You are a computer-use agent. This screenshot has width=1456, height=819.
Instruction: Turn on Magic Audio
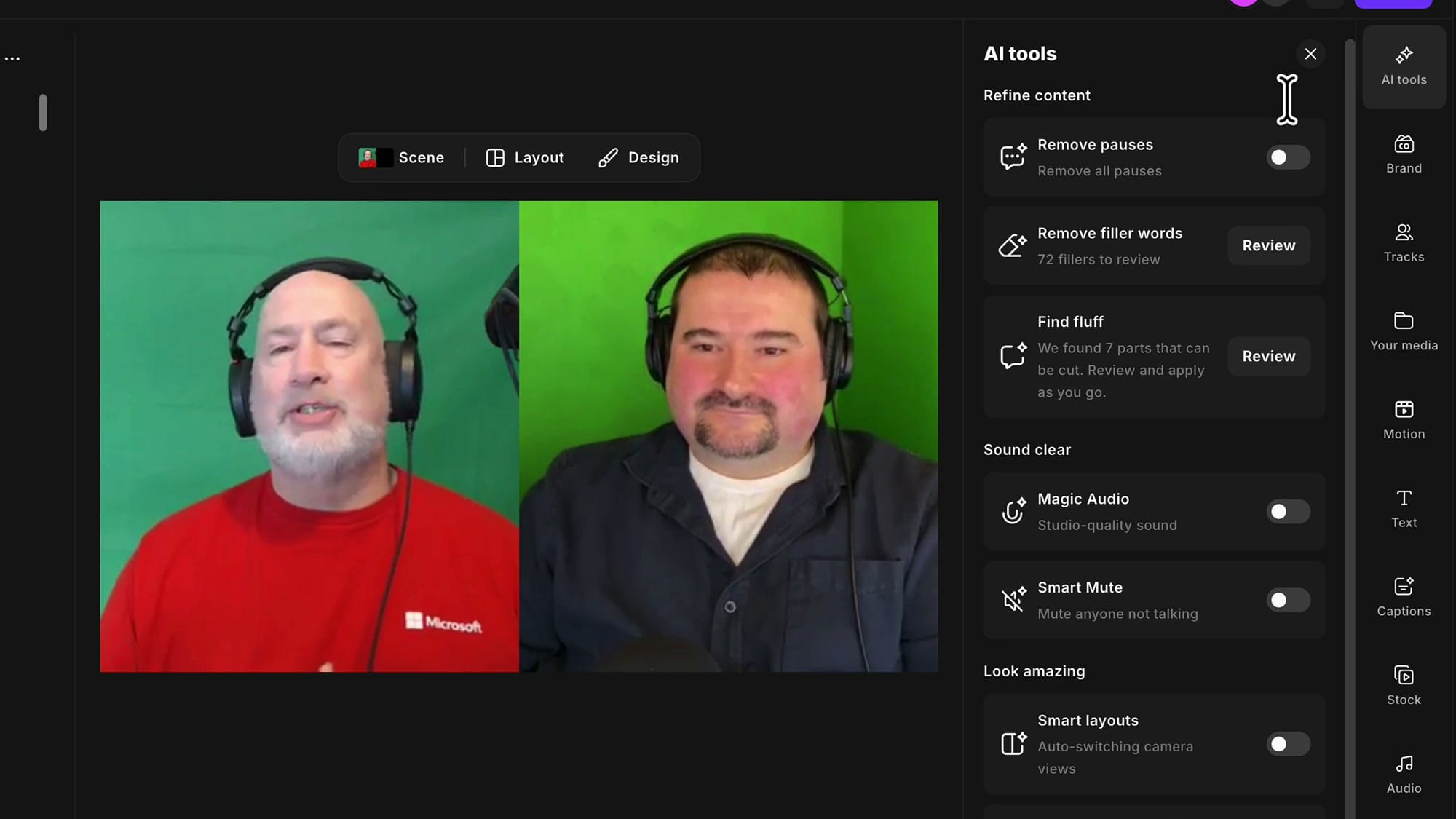pyautogui.click(x=1288, y=512)
